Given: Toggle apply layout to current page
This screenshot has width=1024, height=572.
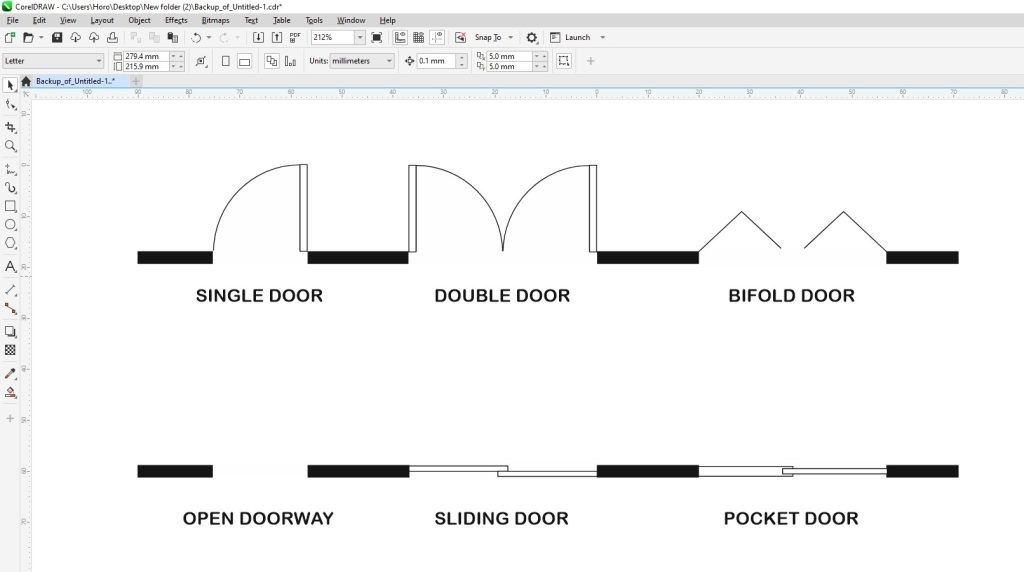Looking at the screenshot, I should click(x=290, y=61).
